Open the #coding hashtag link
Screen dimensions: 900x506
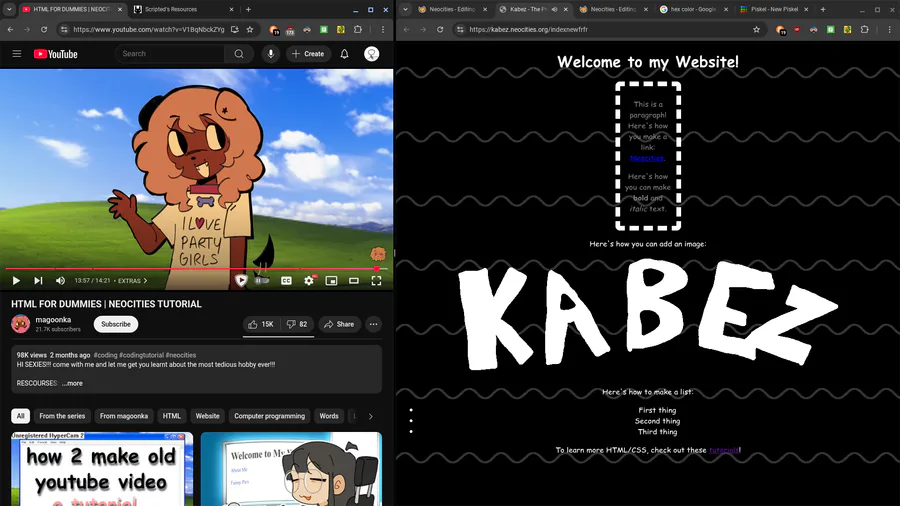pyautogui.click(x=106, y=355)
